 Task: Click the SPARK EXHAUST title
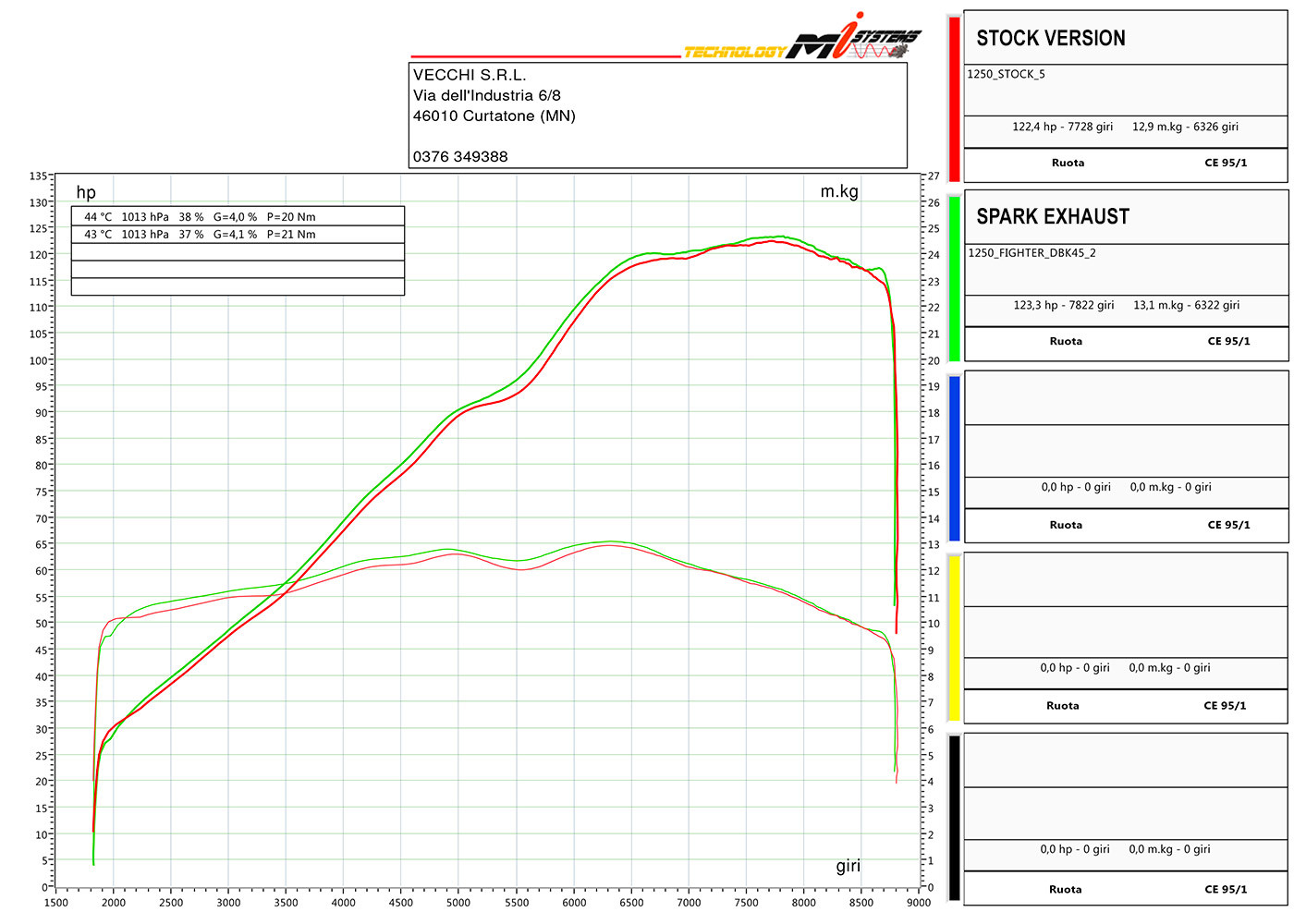[1053, 217]
